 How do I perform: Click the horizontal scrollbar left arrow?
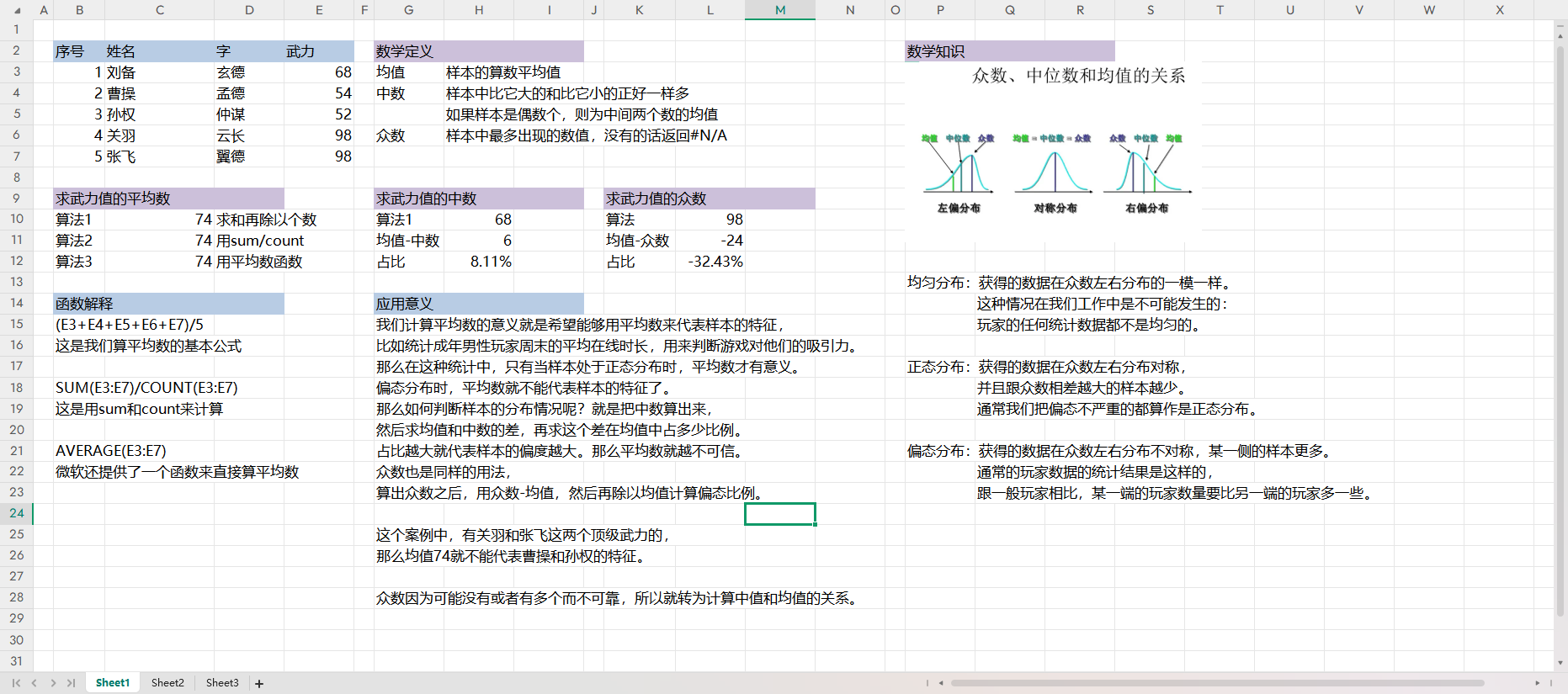coord(941,683)
